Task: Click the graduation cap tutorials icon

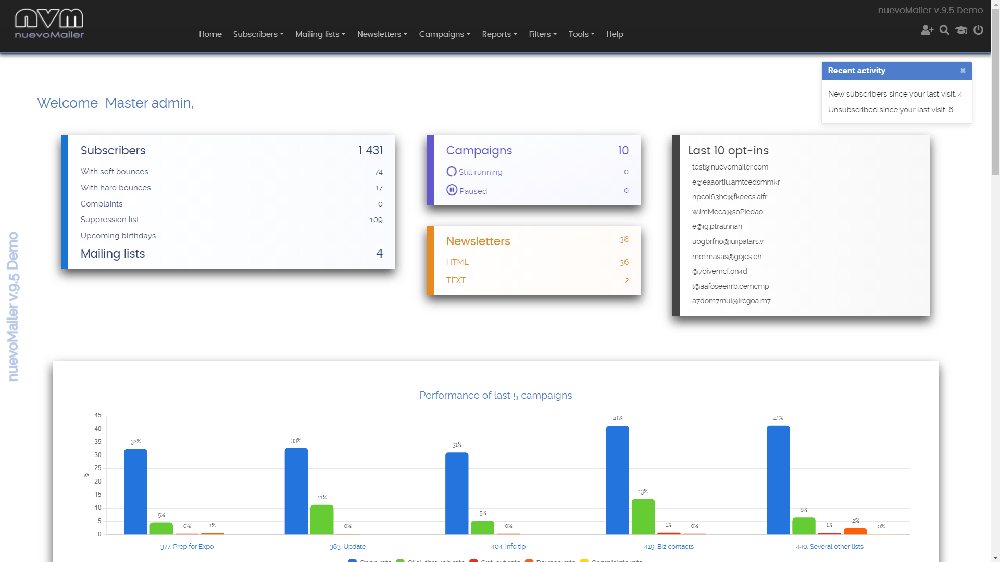Action: point(961,30)
